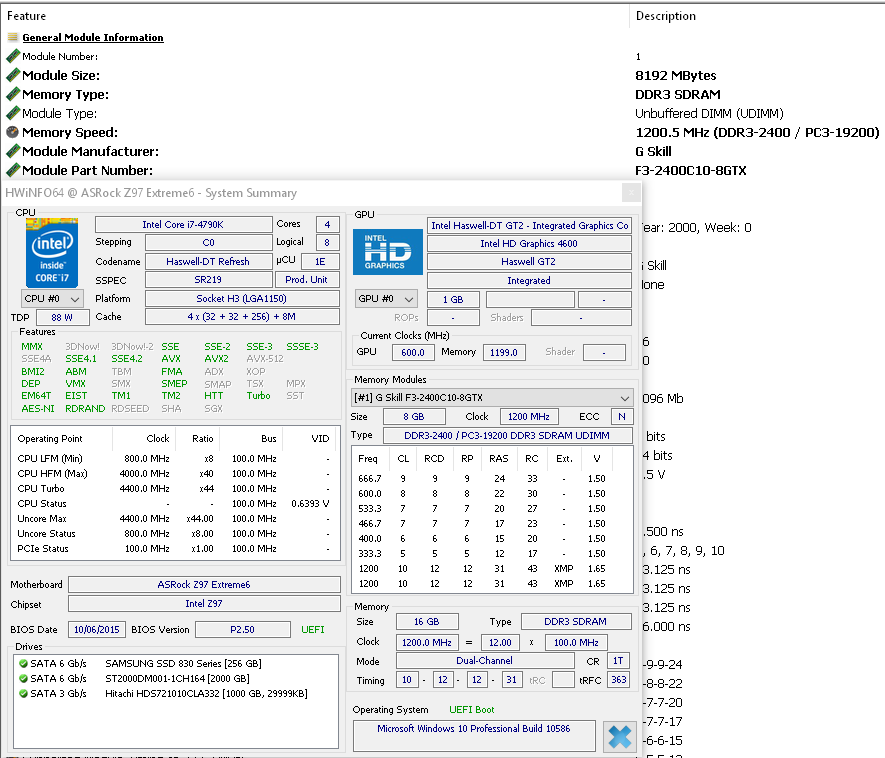This screenshot has width=885, height=758.
Task: Click the cache 4 x (32 + 32 + 256) + 8M field
Action: coord(242,317)
